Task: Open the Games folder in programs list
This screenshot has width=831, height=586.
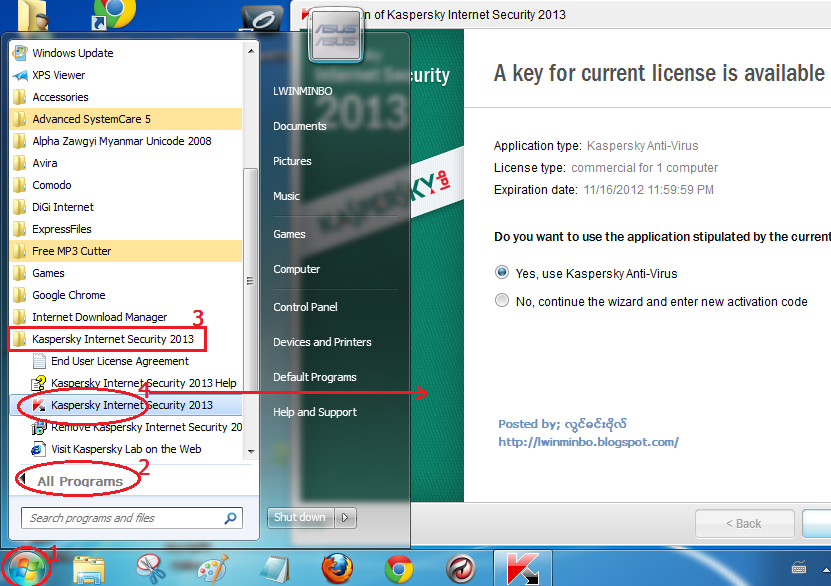Action: [126, 273]
